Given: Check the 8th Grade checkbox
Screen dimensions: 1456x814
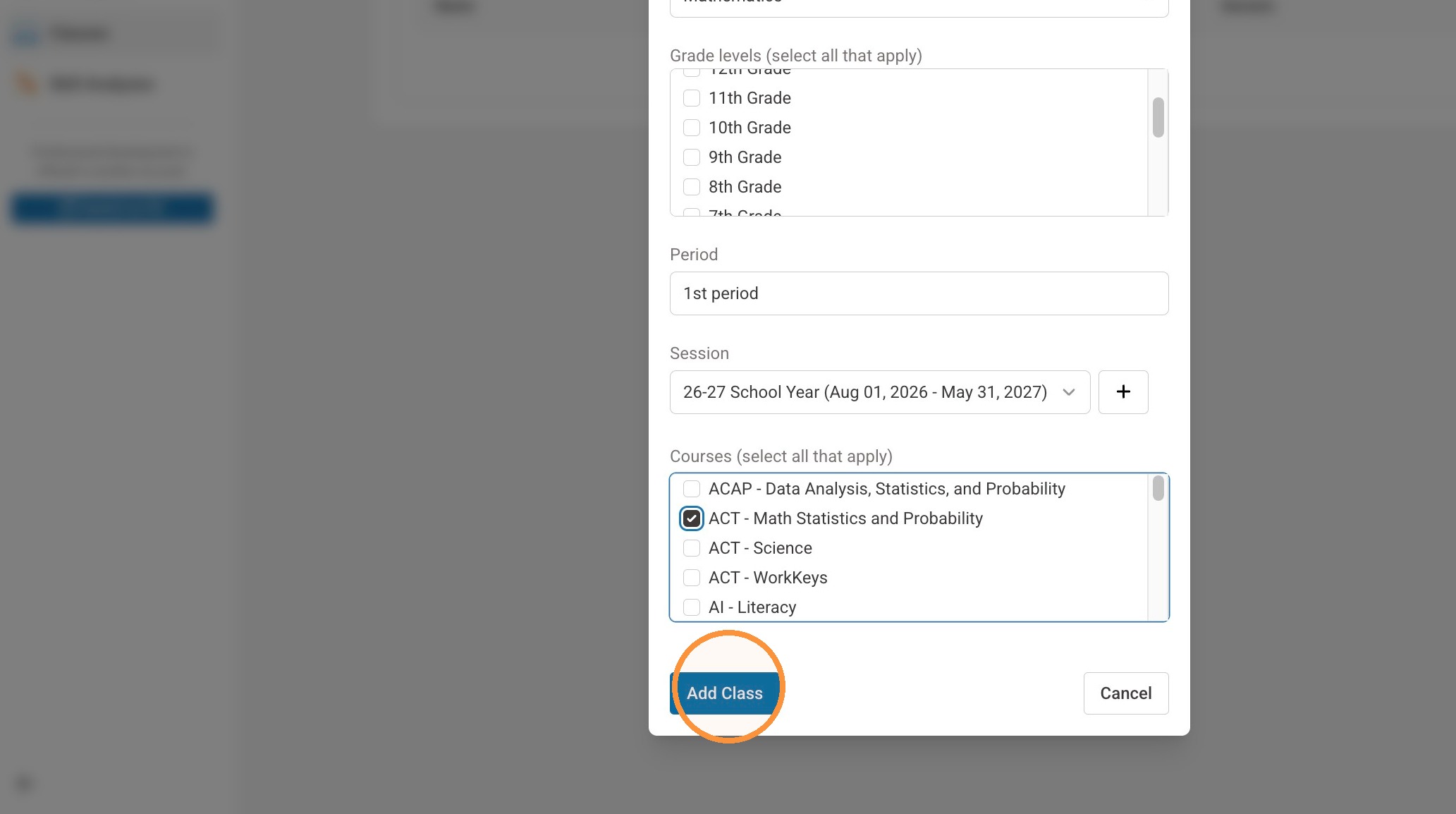Looking at the screenshot, I should (x=692, y=187).
